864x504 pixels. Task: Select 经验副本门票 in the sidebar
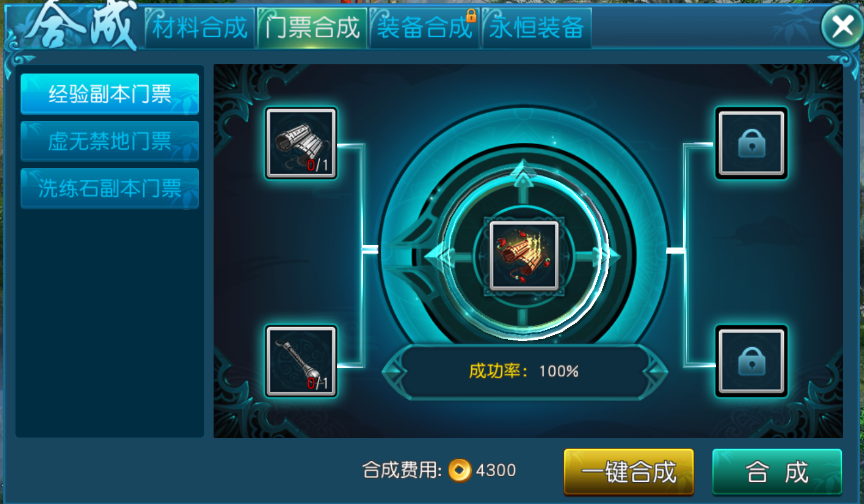[x=110, y=94]
